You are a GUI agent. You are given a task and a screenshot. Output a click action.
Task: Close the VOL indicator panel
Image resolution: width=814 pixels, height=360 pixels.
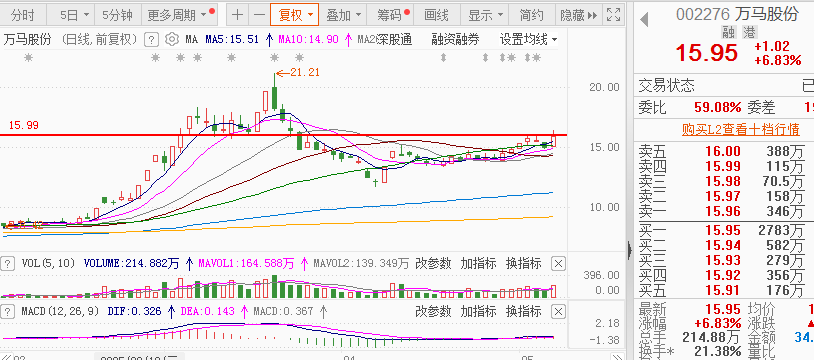pyautogui.click(x=558, y=264)
